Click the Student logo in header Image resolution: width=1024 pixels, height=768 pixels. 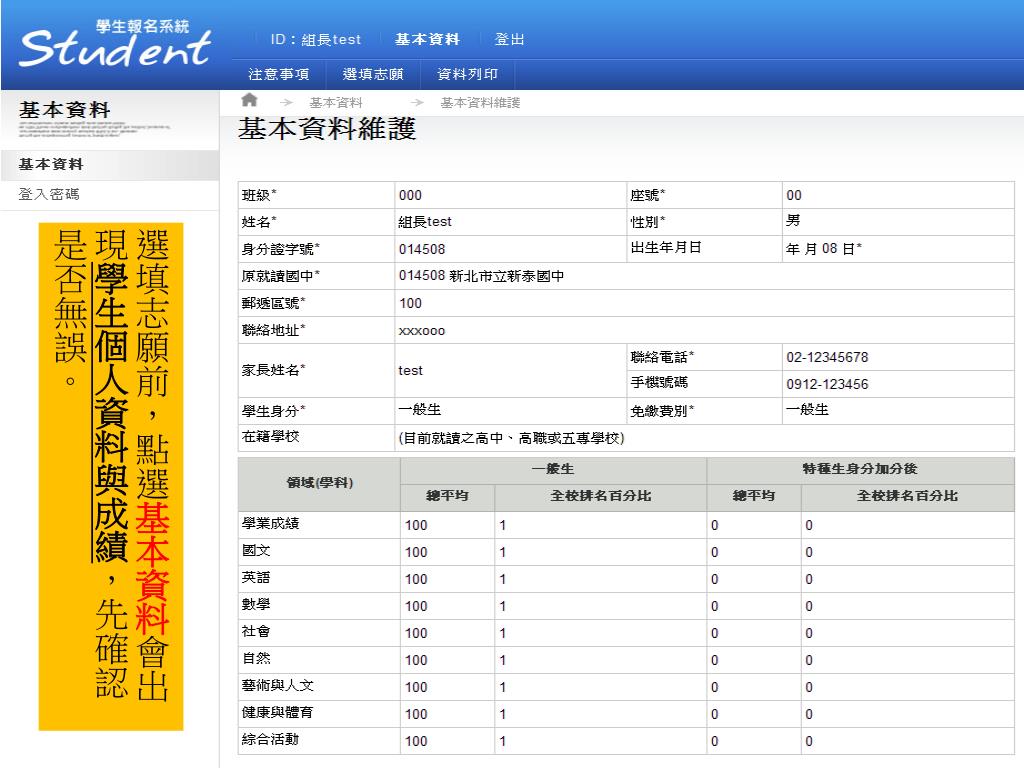[115, 44]
